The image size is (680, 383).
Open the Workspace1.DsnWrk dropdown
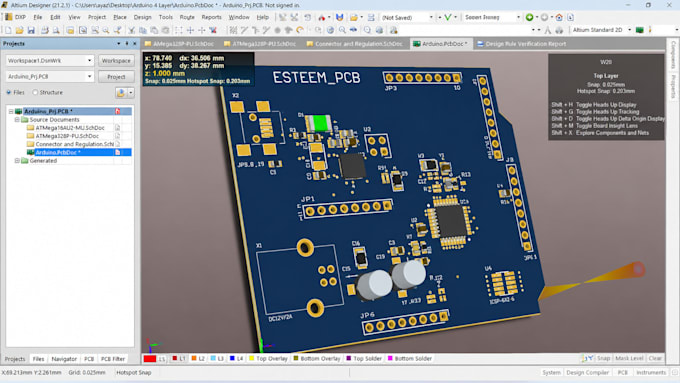(89, 61)
